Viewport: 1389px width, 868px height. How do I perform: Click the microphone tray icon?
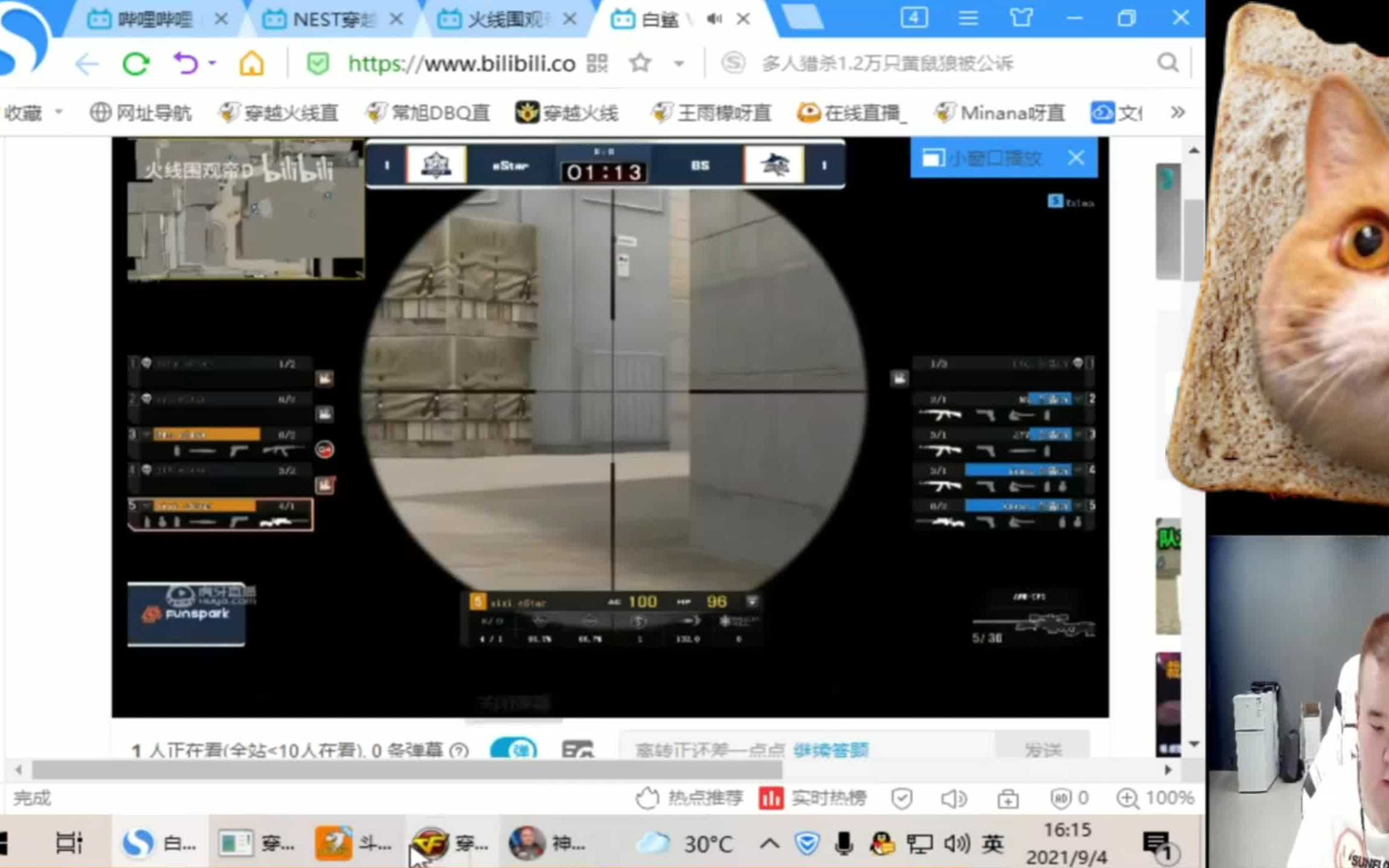(x=844, y=843)
